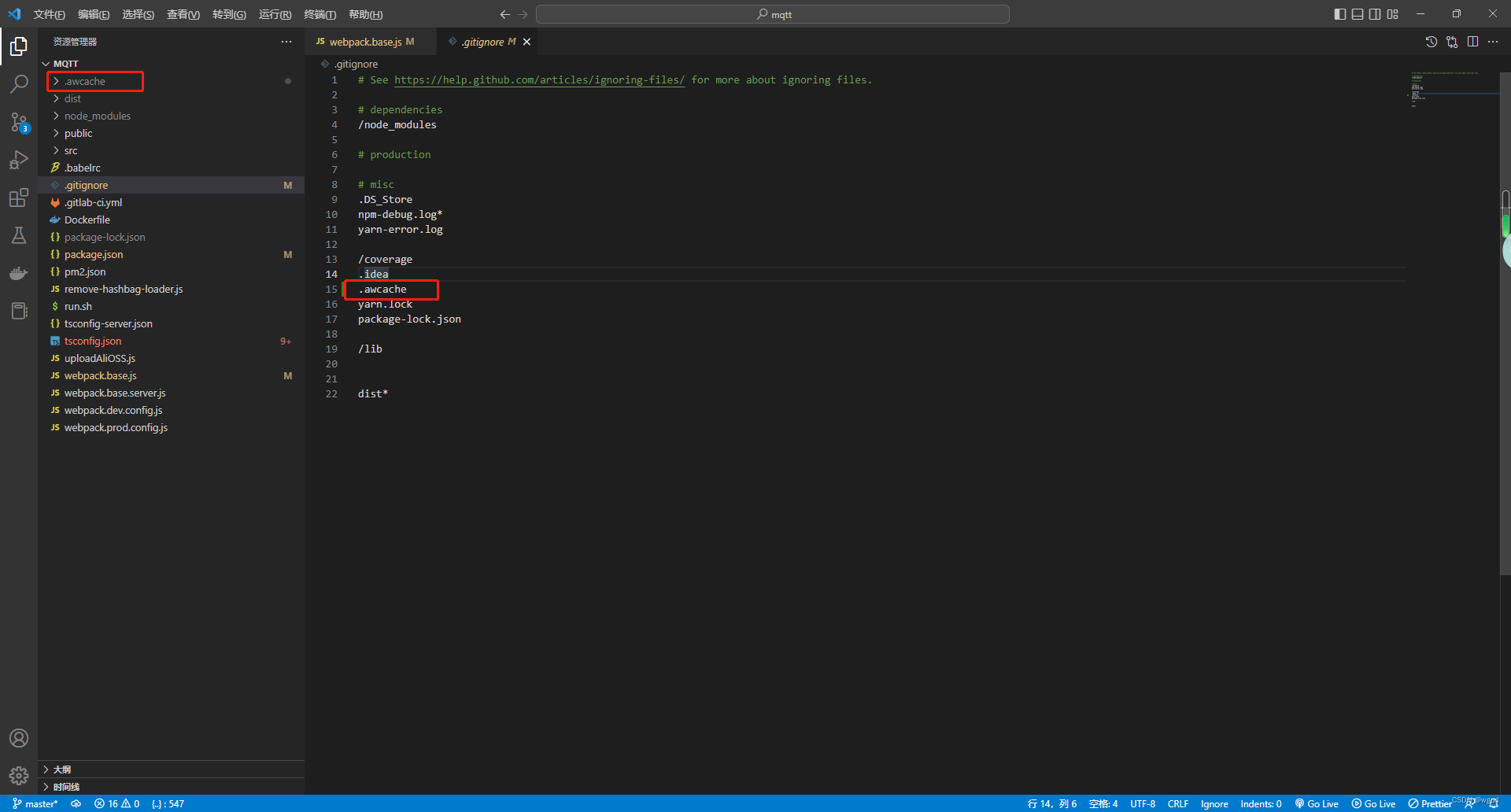Expand the src folder

coord(71,150)
